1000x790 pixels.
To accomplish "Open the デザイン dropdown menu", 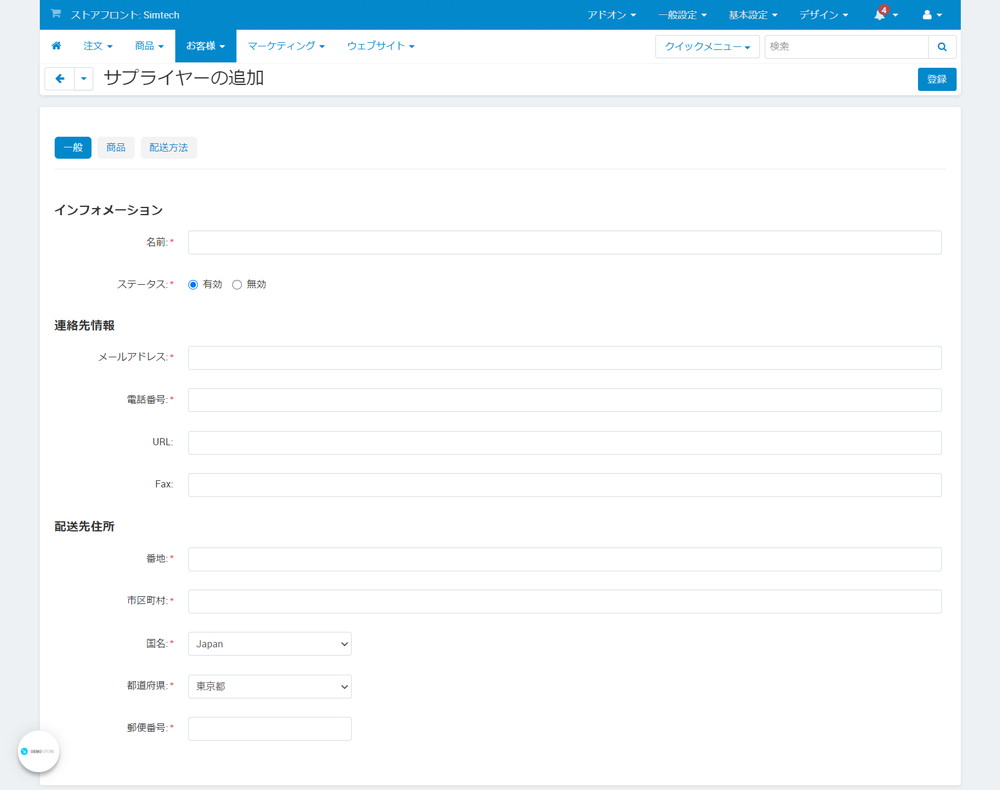I will pos(823,15).
